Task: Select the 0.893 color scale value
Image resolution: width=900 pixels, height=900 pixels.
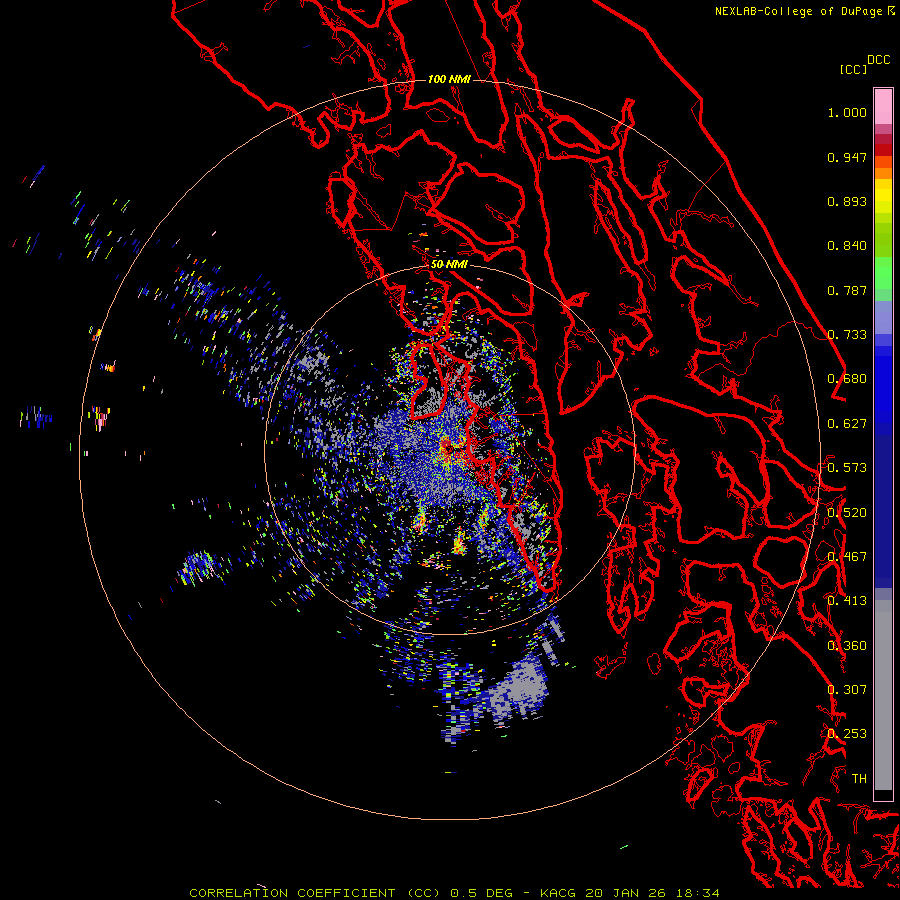Action: pos(847,201)
